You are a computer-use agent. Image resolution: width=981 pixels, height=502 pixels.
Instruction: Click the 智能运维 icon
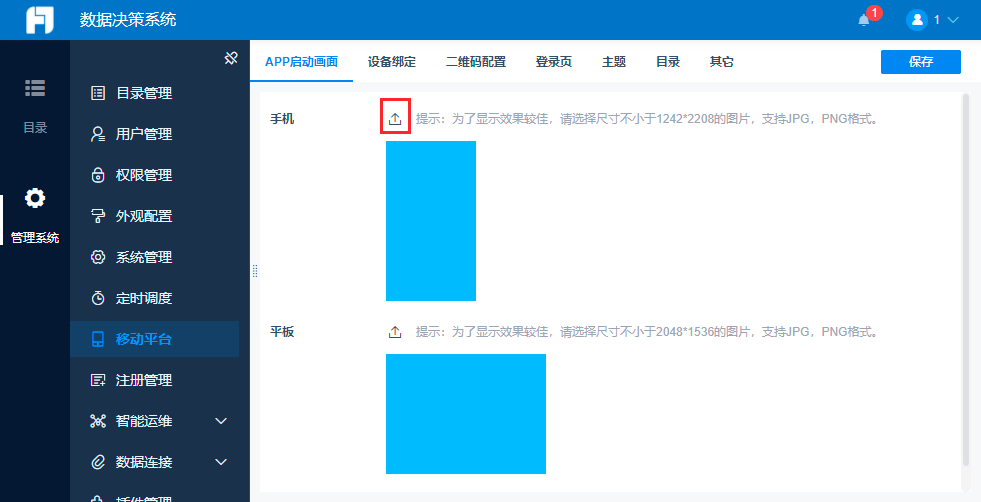coord(98,421)
